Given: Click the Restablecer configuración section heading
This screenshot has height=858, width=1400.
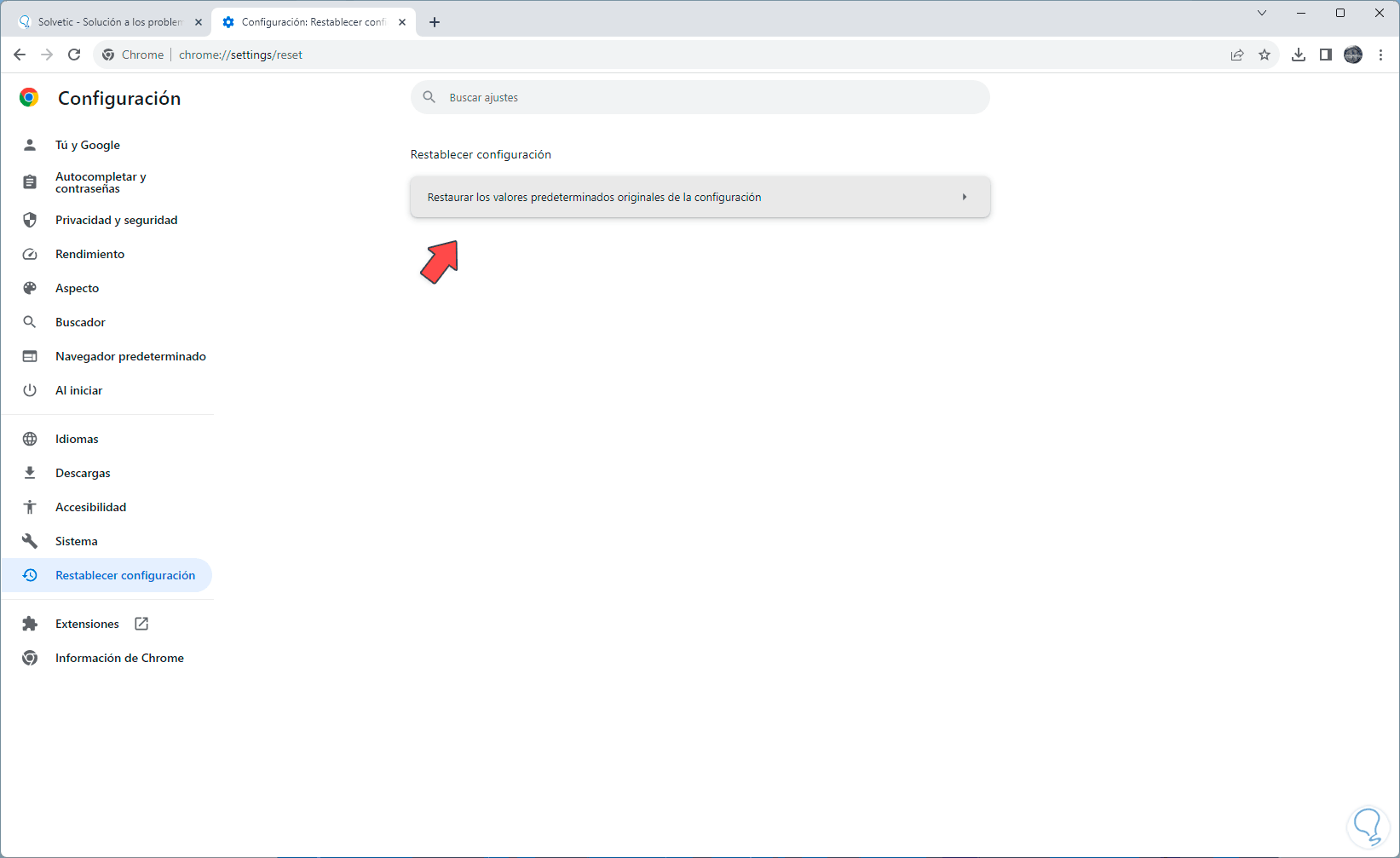Looking at the screenshot, I should (481, 154).
